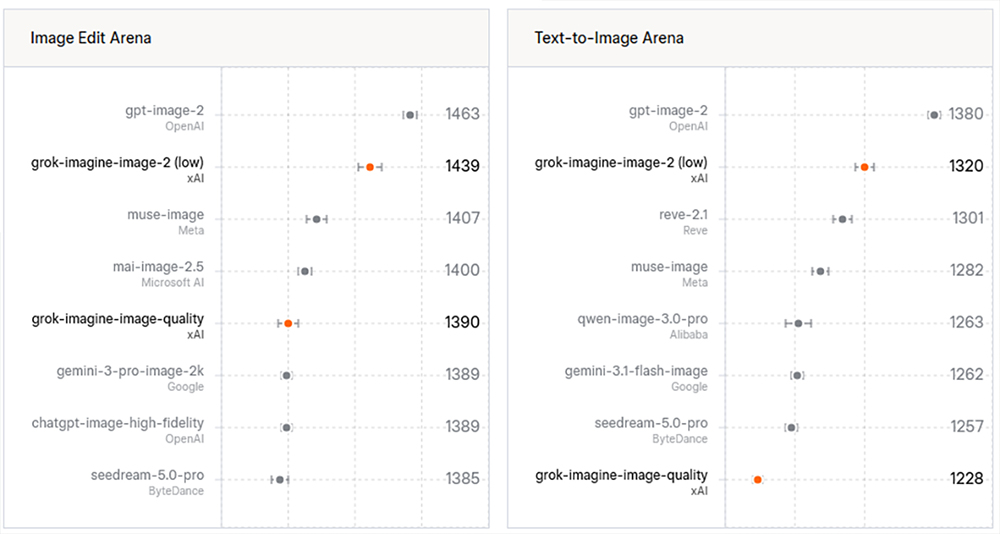Viewport: 1000px width, 534px height.
Task: Click the score 1385
Action: pos(462,478)
